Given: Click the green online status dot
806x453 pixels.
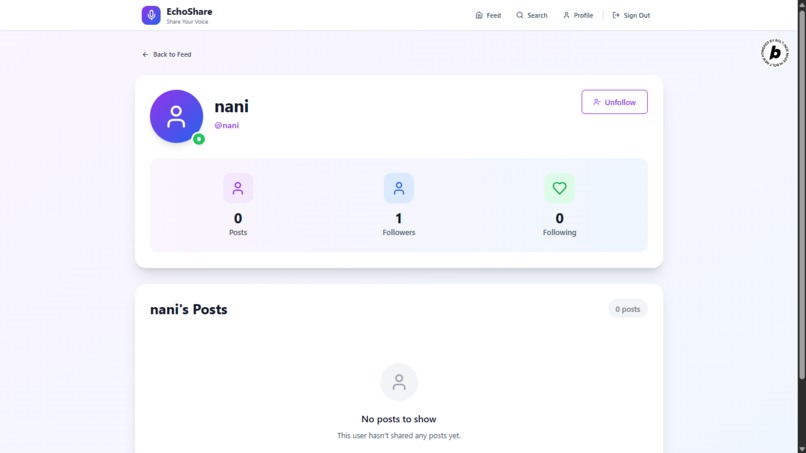Looking at the screenshot, I should (x=199, y=139).
